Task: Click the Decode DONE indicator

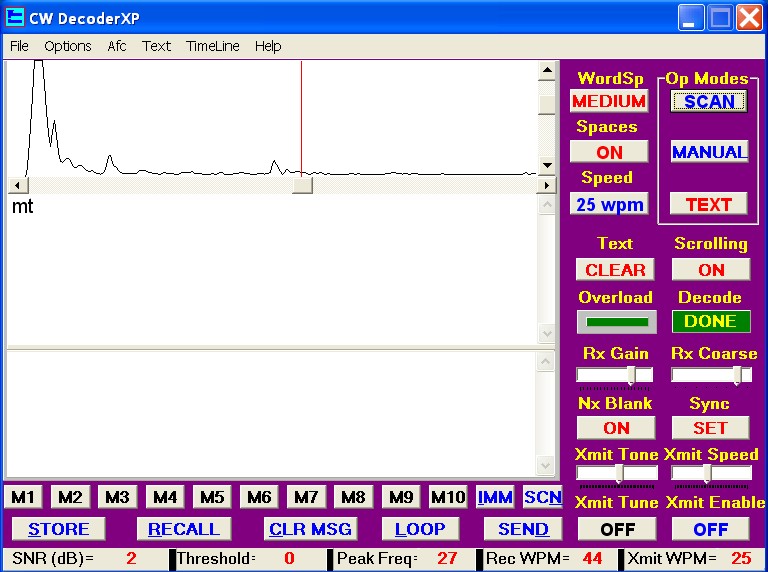Action: point(711,321)
